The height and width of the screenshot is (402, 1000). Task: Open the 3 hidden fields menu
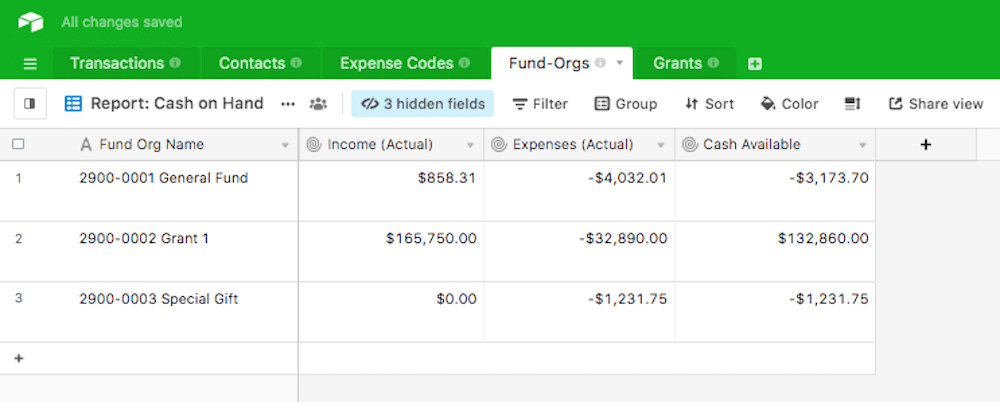422,104
